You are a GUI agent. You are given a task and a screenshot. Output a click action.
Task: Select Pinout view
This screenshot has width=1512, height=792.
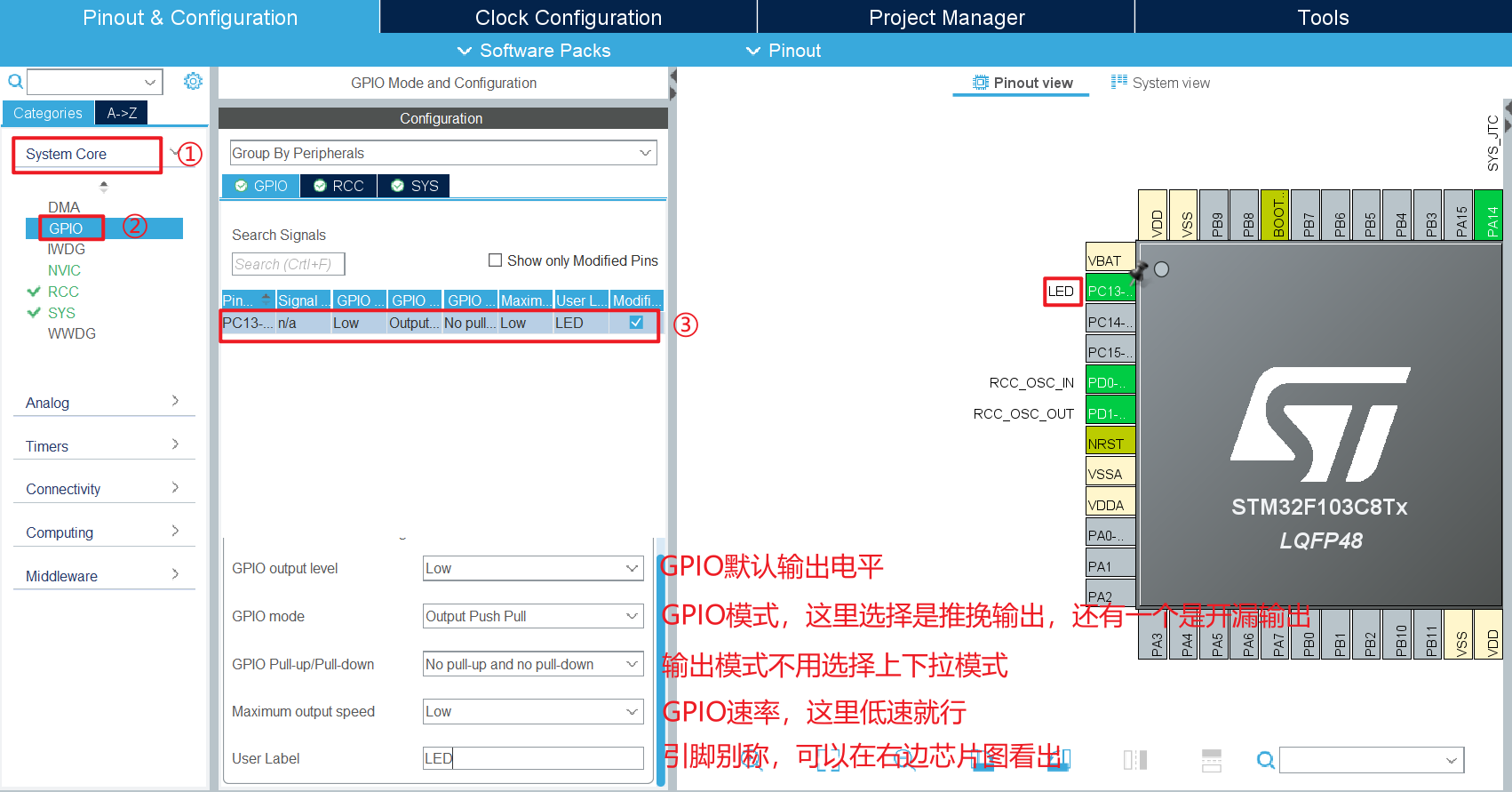pos(1023,83)
